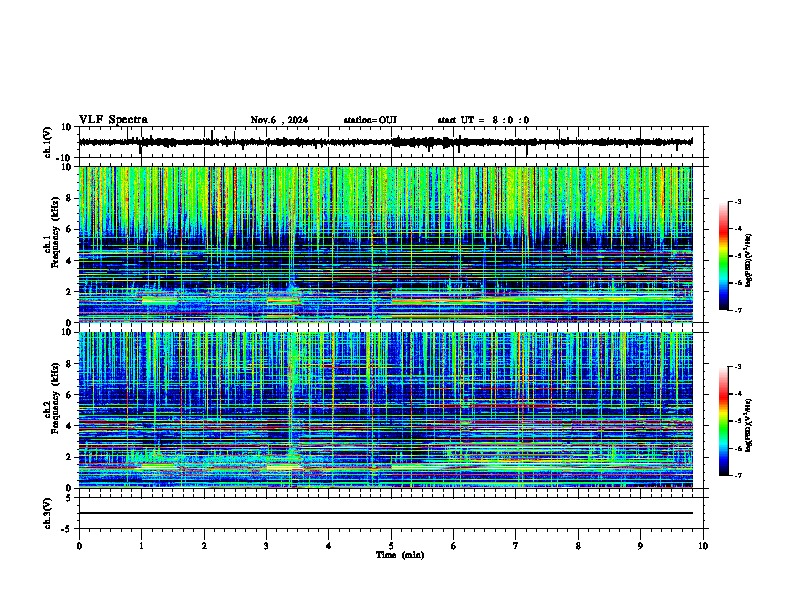The height and width of the screenshot is (612, 792).
Task: Click the 'ch.3(V)' axis label
Action: click(48, 513)
